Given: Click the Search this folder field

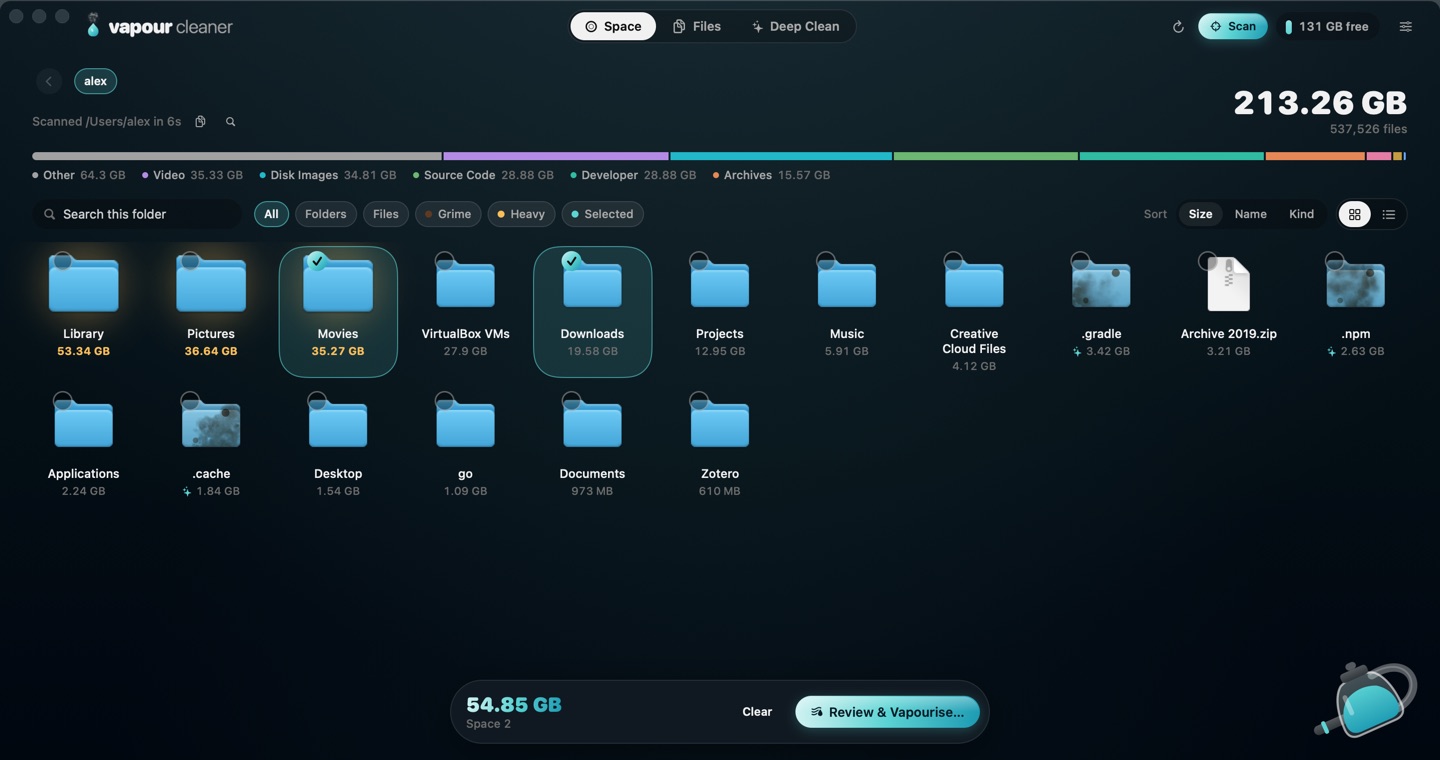Looking at the screenshot, I should coord(138,214).
